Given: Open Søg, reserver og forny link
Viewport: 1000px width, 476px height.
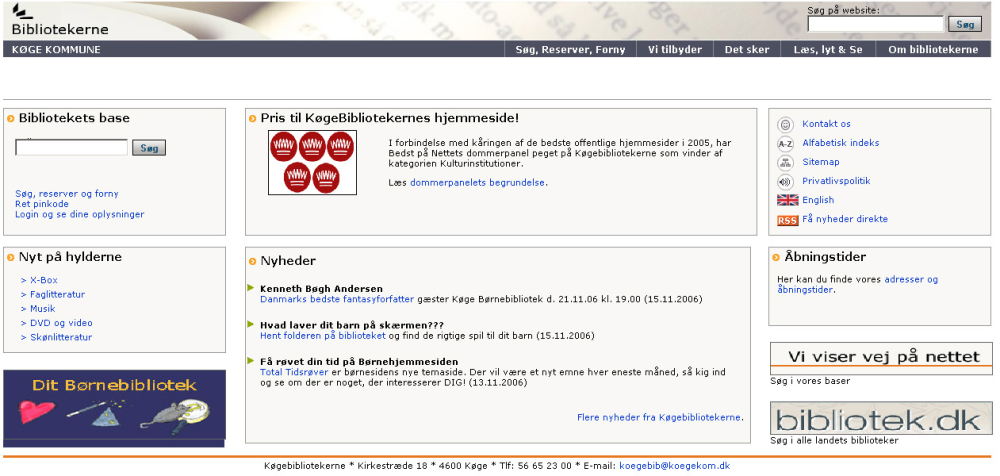Looking at the screenshot, I should pyautogui.click(x=67, y=194).
